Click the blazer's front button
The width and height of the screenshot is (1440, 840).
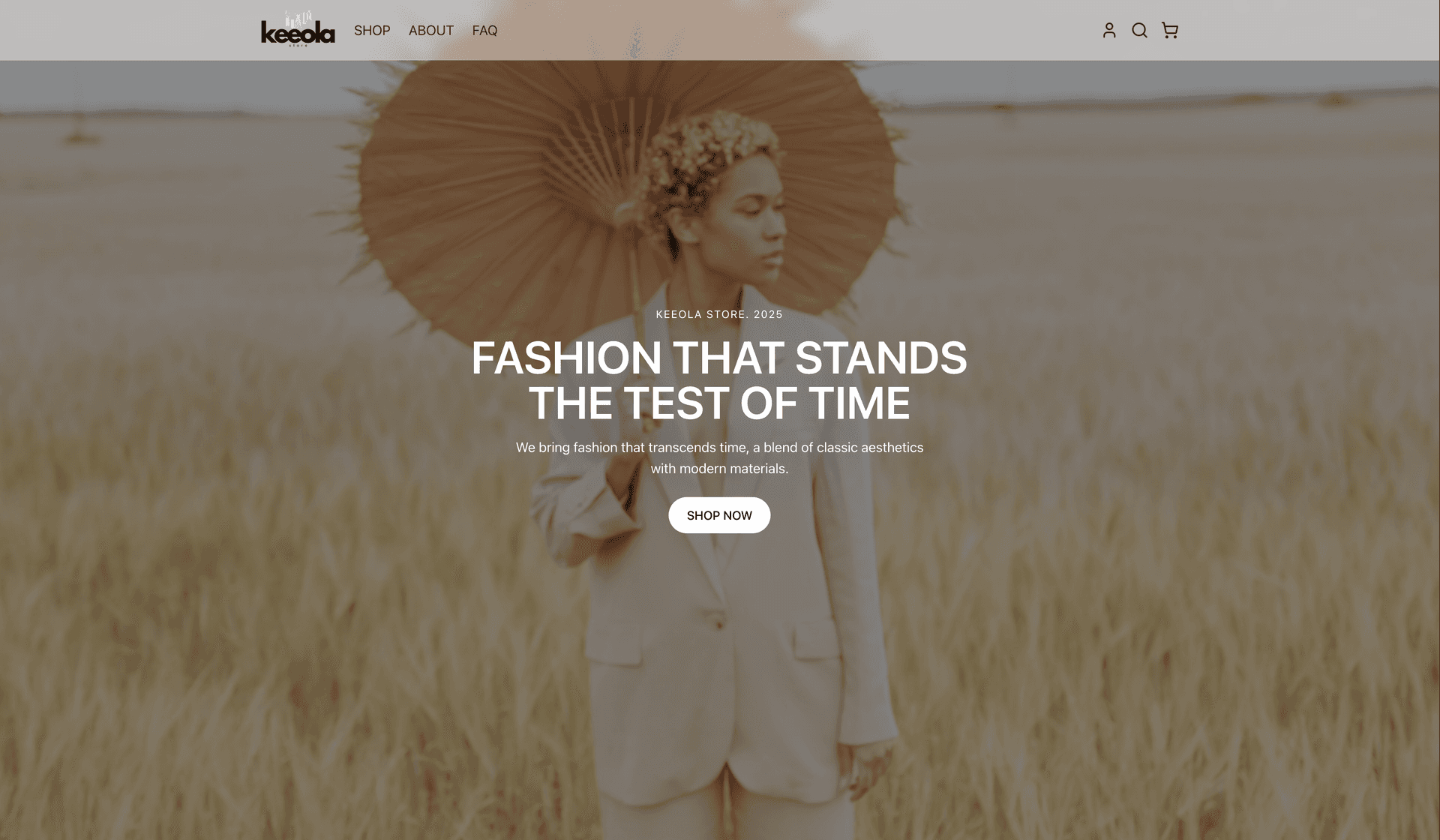click(x=718, y=622)
